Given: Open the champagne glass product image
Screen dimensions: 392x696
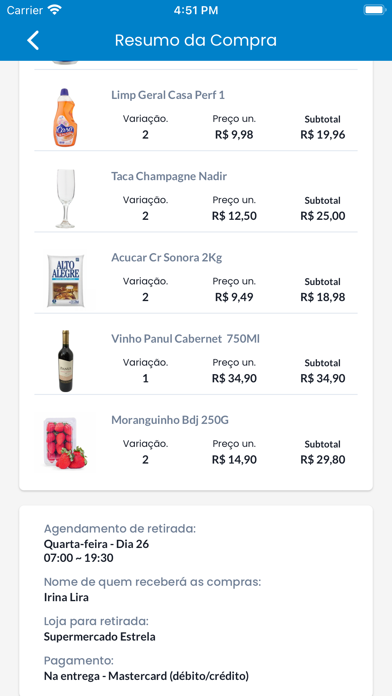Looking at the screenshot, I should pos(65,198).
